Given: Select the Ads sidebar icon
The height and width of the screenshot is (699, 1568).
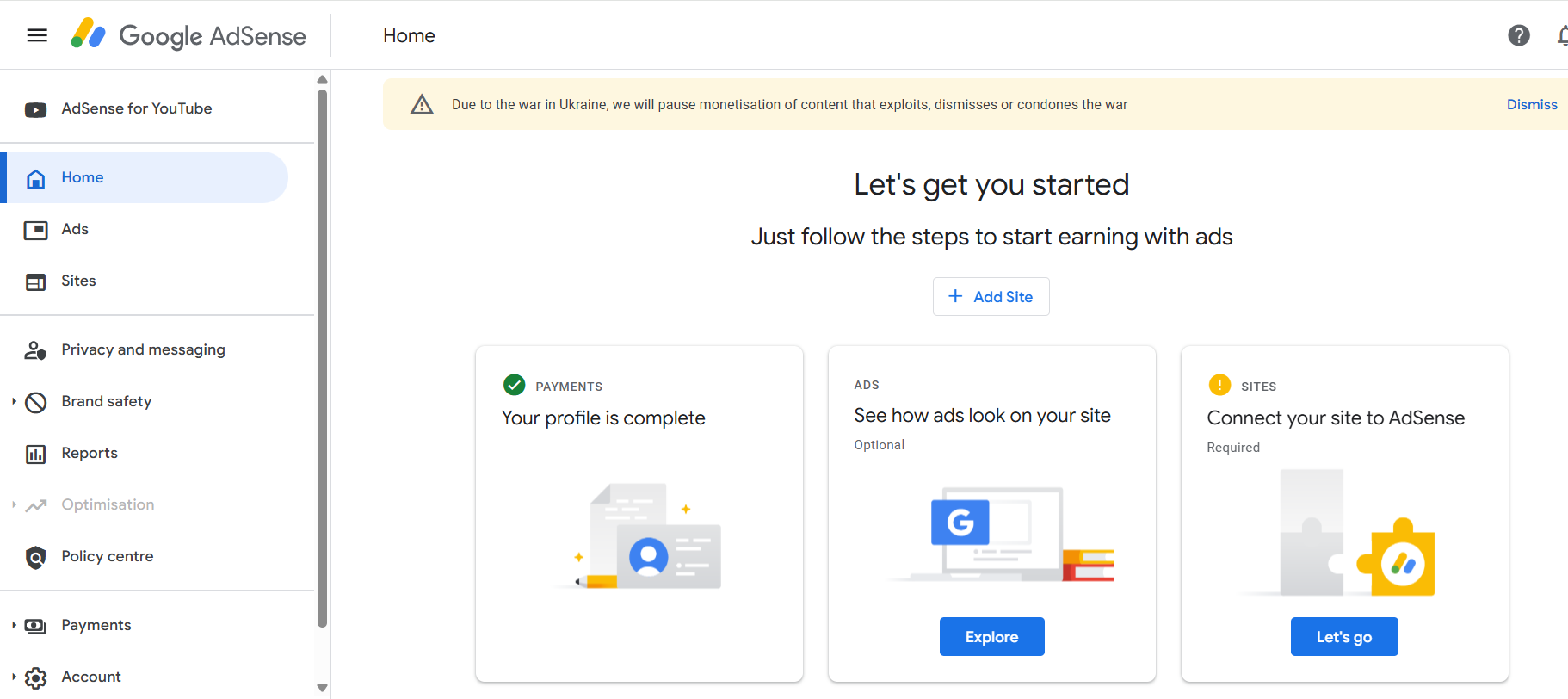Looking at the screenshot, I should coord(35,230).
